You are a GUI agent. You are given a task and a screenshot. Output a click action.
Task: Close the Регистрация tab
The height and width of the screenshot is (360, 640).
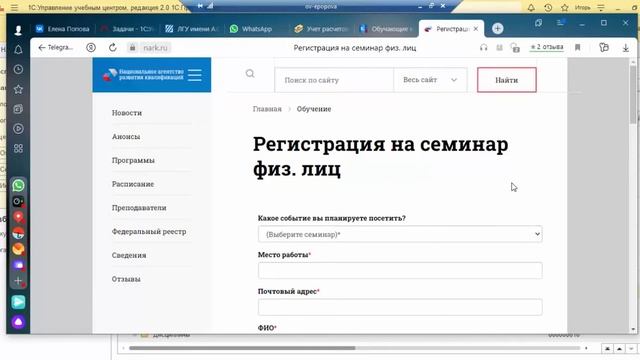coord(476,29)
